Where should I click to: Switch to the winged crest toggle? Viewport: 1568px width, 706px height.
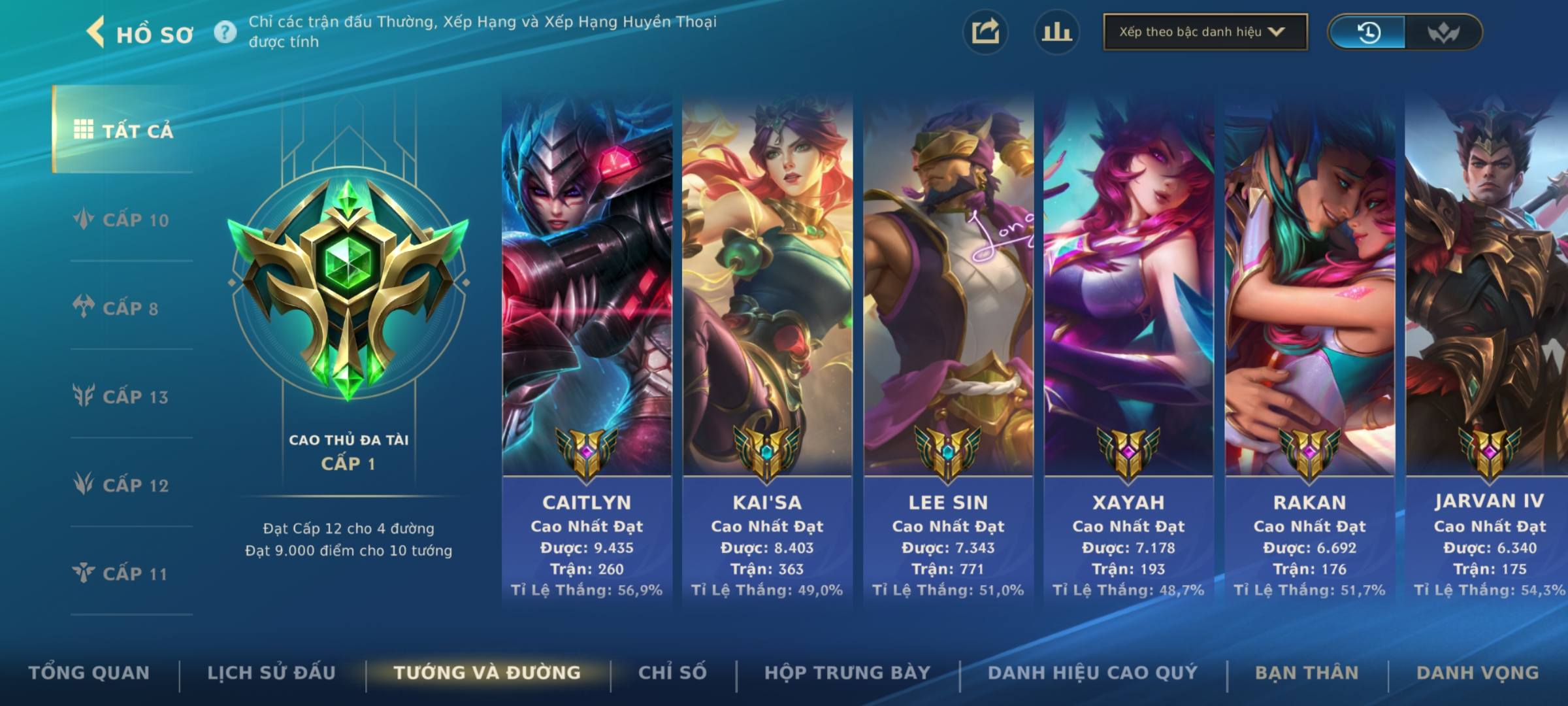pos(1443,32)
